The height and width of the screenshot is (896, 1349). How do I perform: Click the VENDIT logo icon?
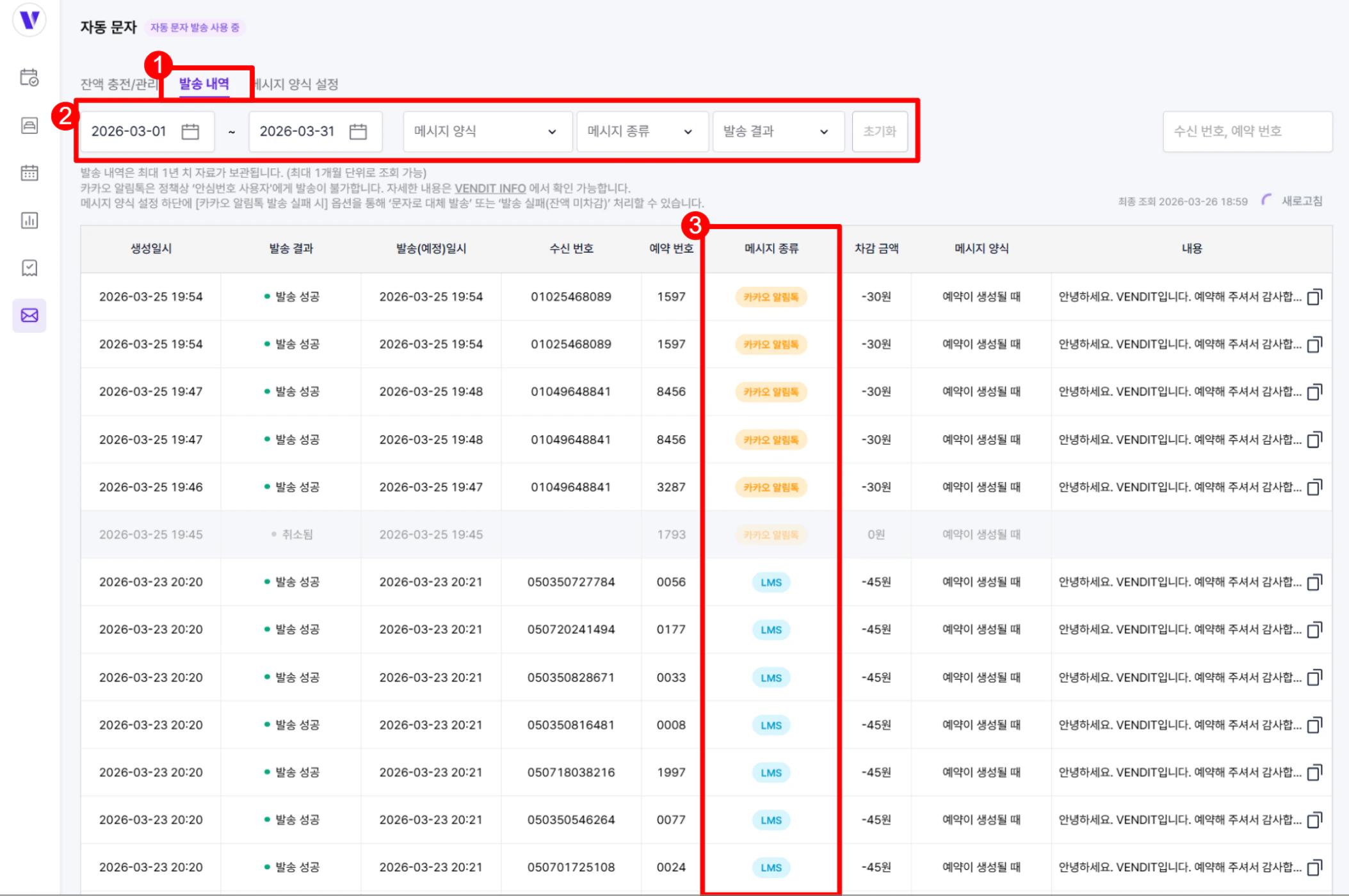pyautogui.click(x=29, y=20)
